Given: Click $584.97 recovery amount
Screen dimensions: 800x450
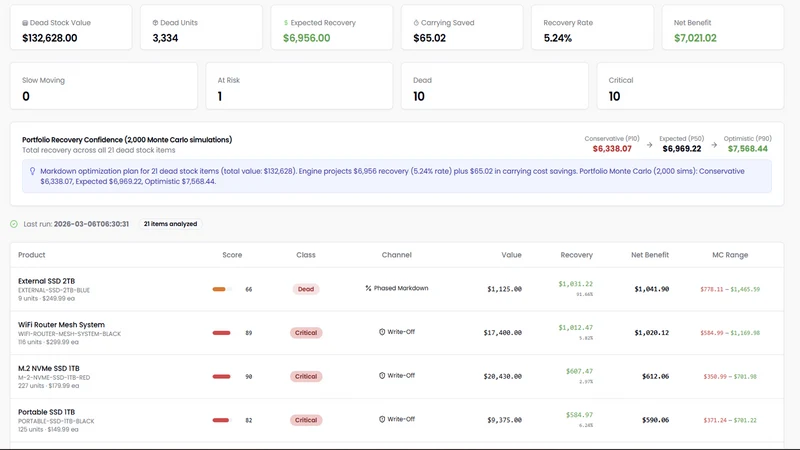Looking at the screenshot, I should pos(579,415).
